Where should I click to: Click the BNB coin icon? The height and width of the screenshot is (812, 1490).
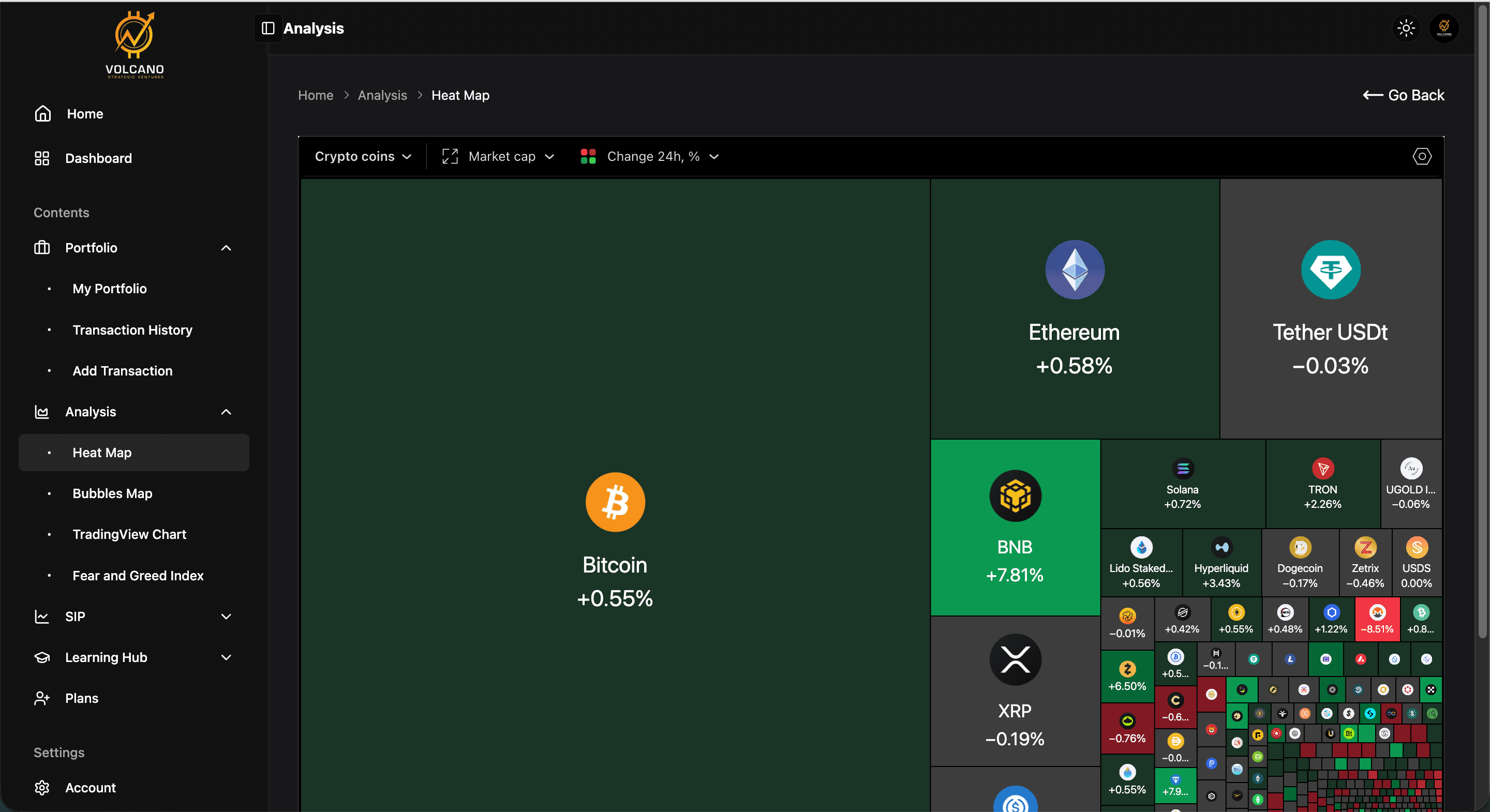pos(1015,495)
